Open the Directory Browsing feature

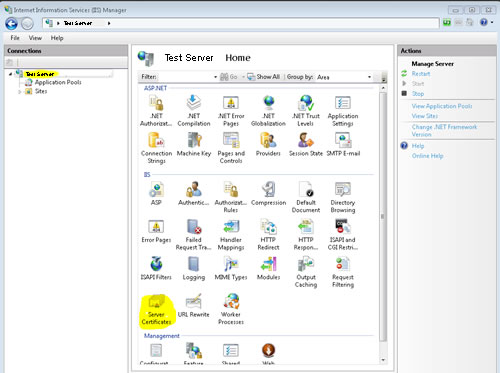[x=343, y=197]
